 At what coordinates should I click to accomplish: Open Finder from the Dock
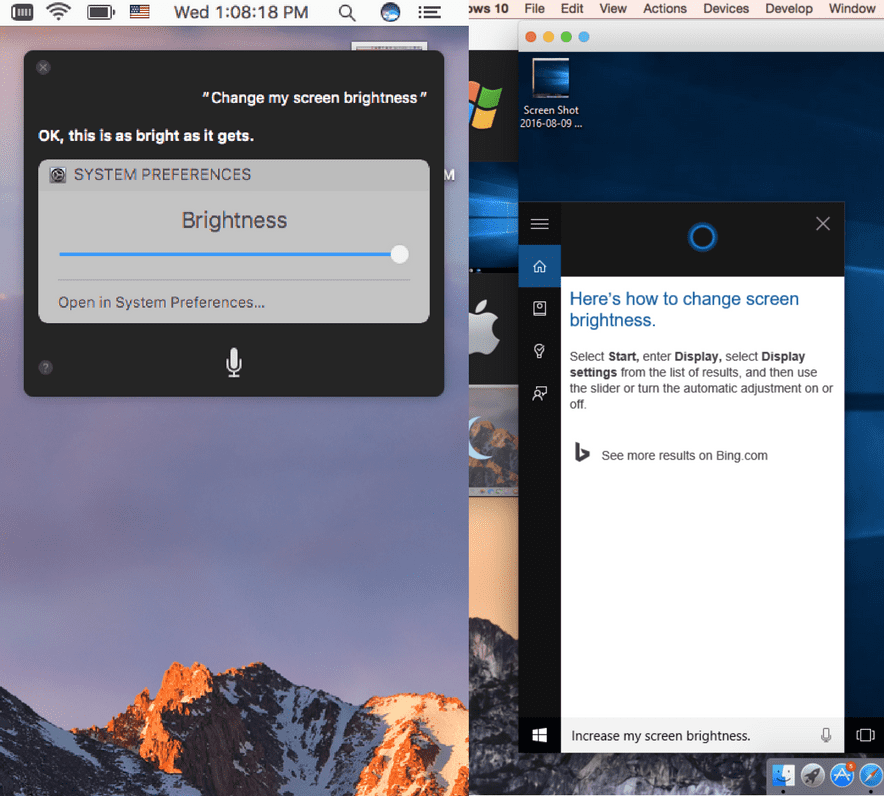(783, 776)
